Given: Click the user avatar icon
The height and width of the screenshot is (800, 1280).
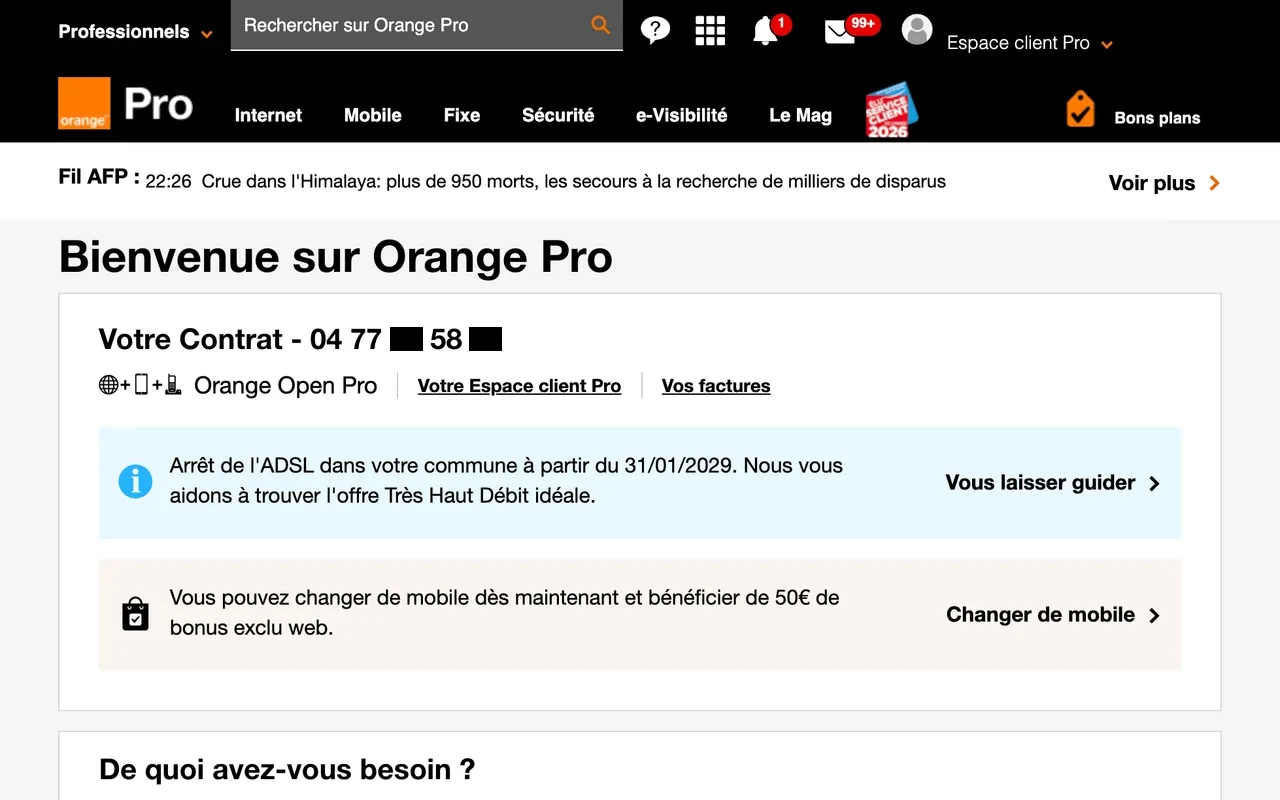Looking at the screenshot, I should [x=917, y=30].
